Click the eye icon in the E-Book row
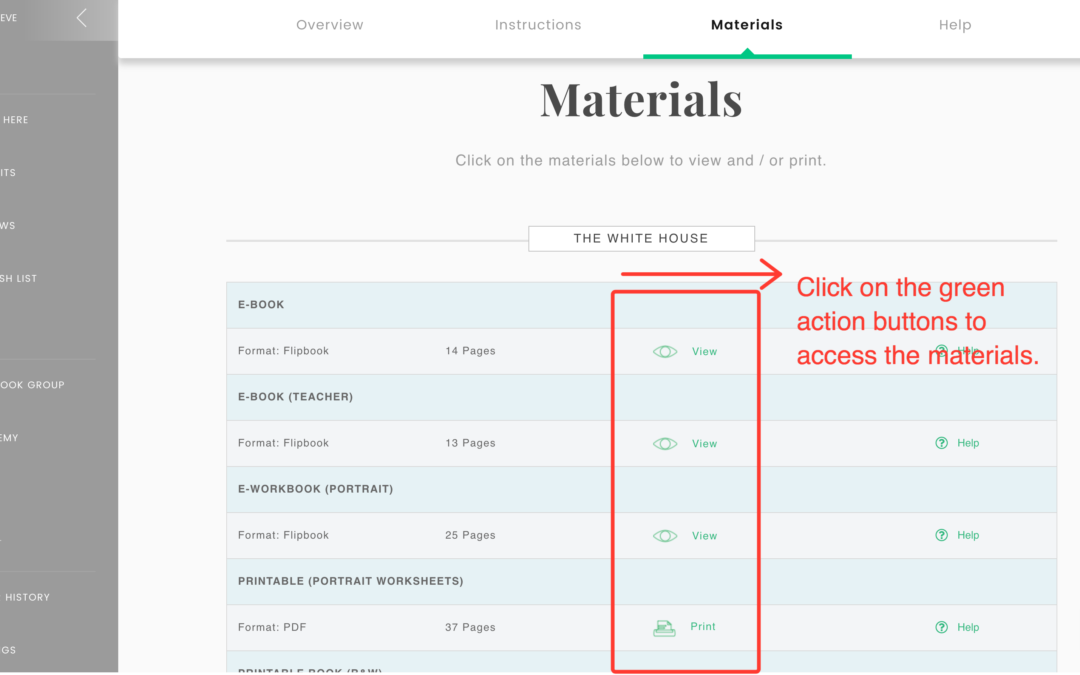The height and width of the screenshot is (675, 1080). (x=665, y=352)
